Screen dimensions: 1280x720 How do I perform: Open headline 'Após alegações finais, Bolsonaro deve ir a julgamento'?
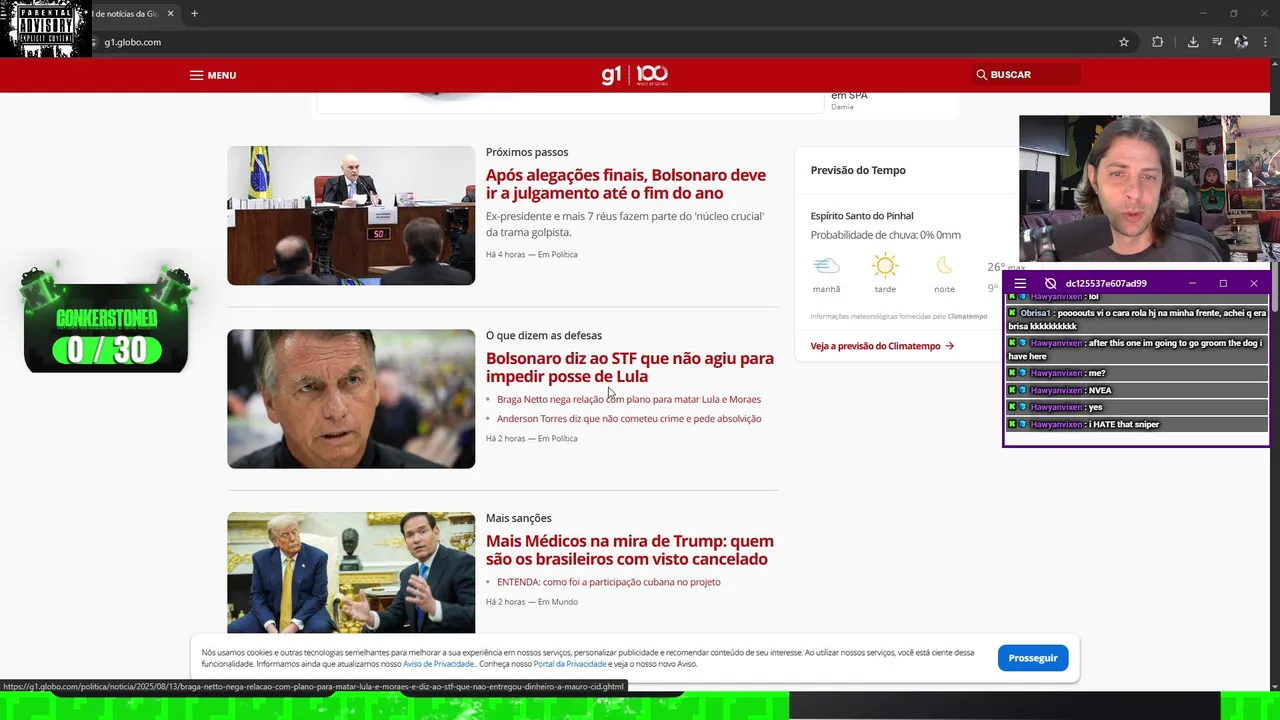coord(626,184)
